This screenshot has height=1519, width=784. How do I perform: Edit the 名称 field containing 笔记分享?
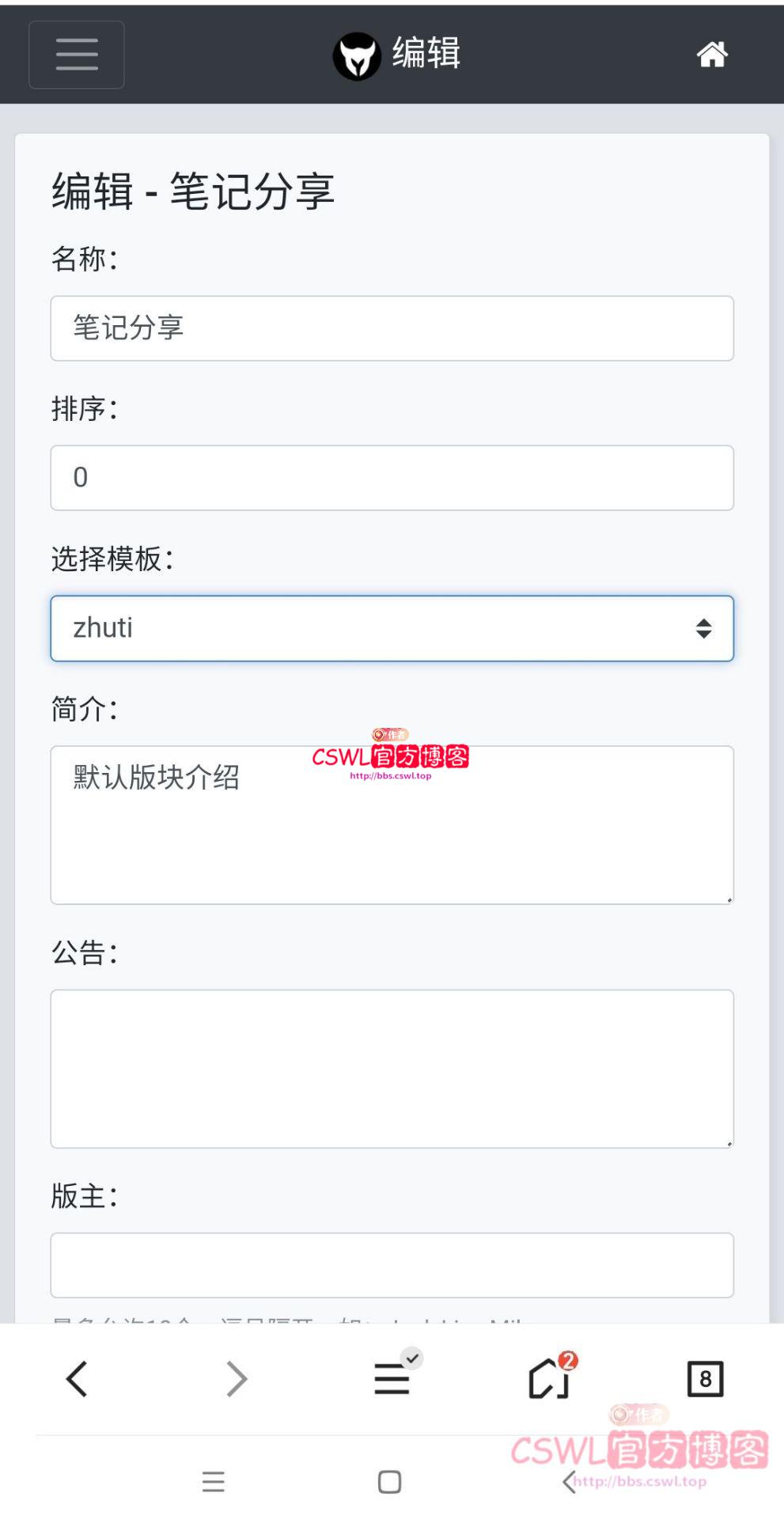pos(392,328)
